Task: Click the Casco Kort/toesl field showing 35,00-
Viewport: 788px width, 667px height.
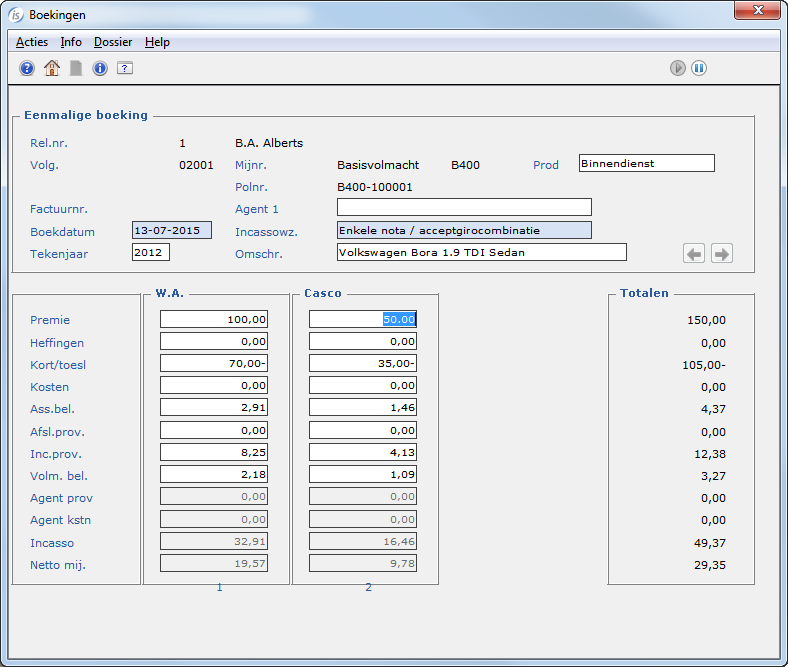Action: click(362, 363)
